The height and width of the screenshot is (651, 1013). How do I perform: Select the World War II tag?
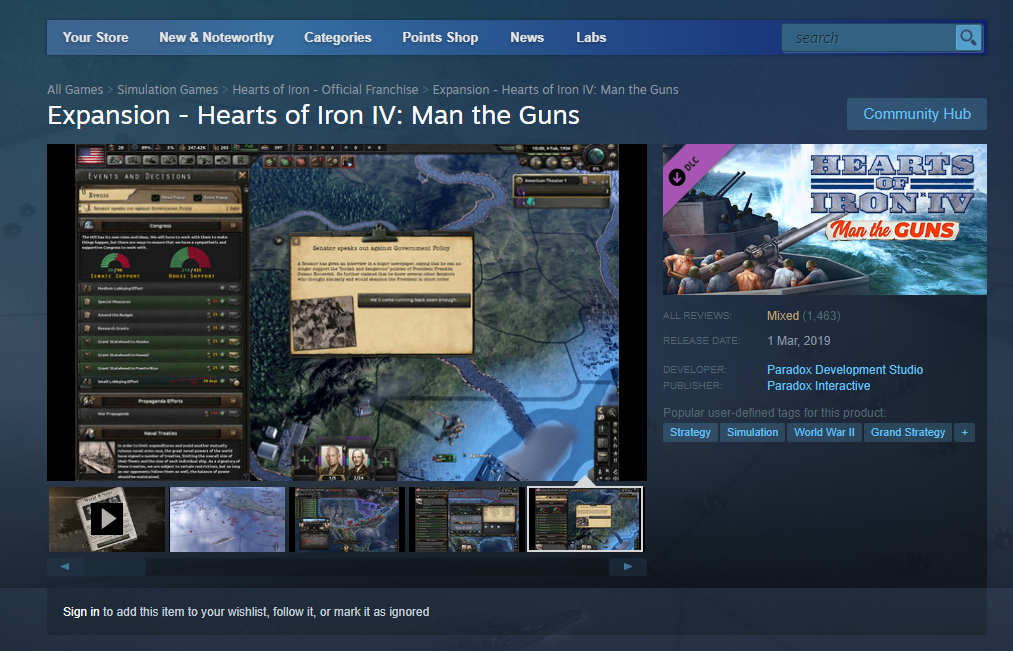(824, 433)
